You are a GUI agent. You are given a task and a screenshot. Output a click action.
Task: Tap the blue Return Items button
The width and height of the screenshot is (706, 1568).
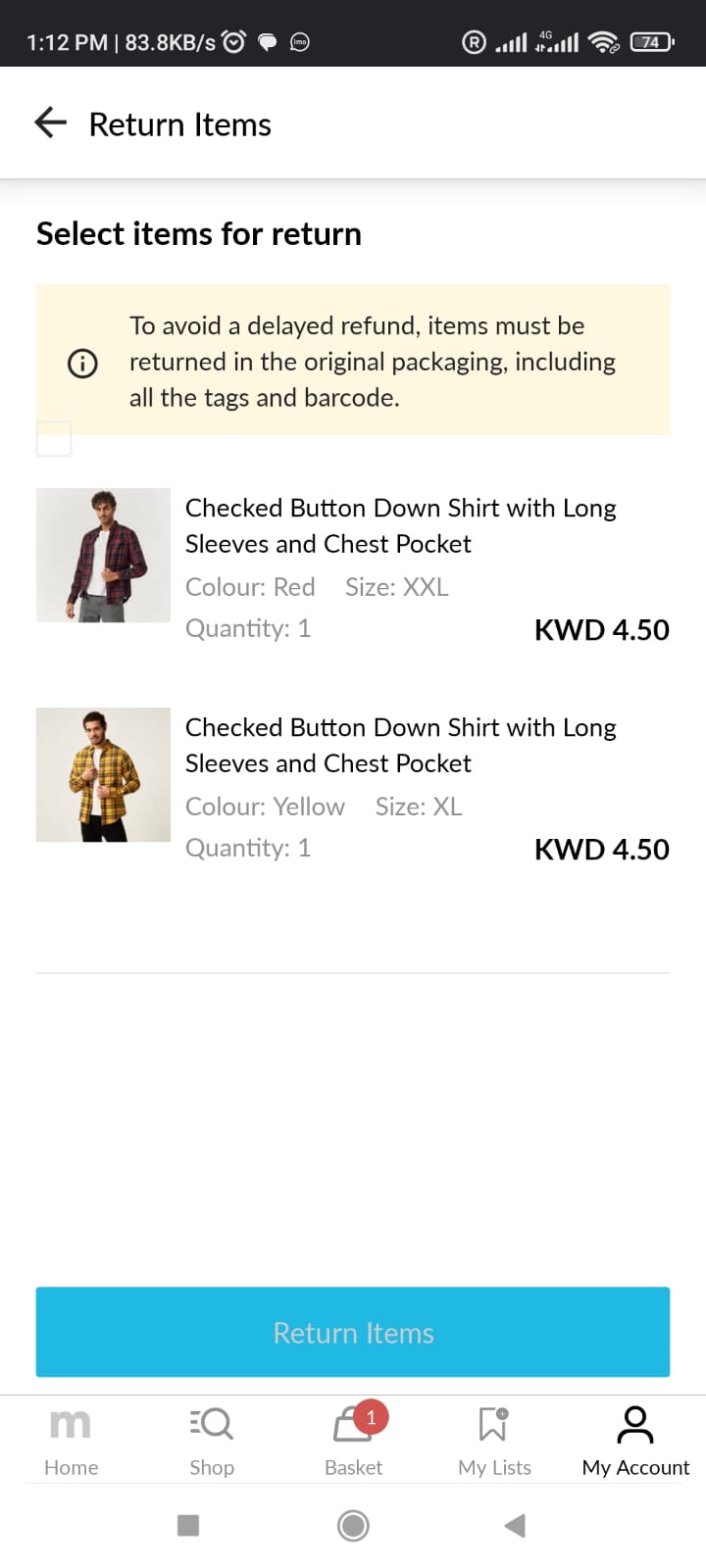click(x=353, y=1332)
